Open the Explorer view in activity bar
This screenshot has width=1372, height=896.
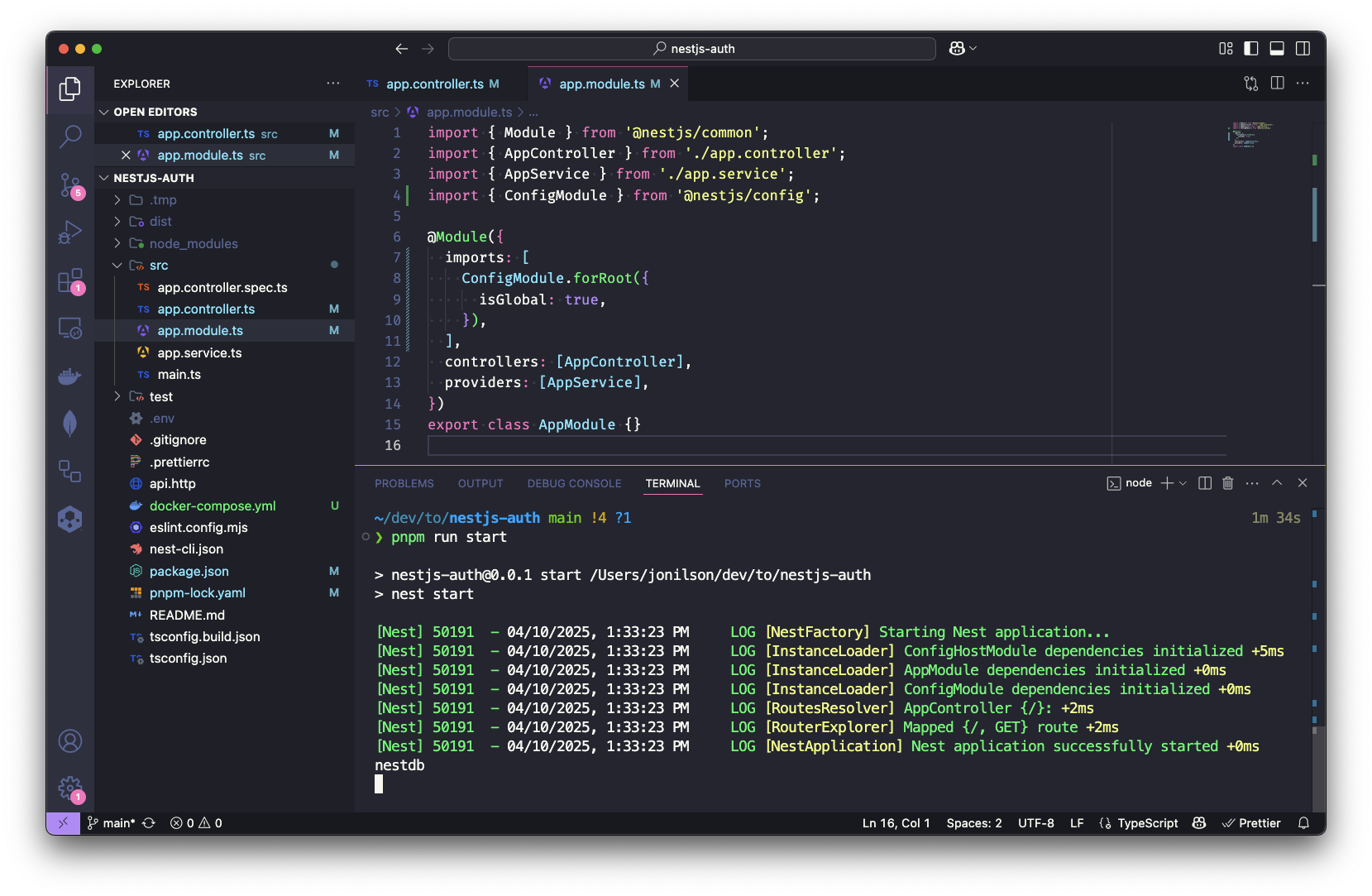[x=70, y=89]
